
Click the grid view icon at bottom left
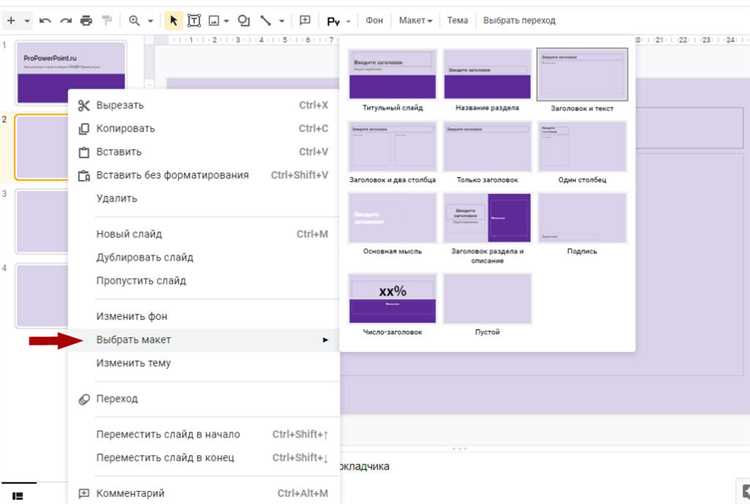coord(18,496)
